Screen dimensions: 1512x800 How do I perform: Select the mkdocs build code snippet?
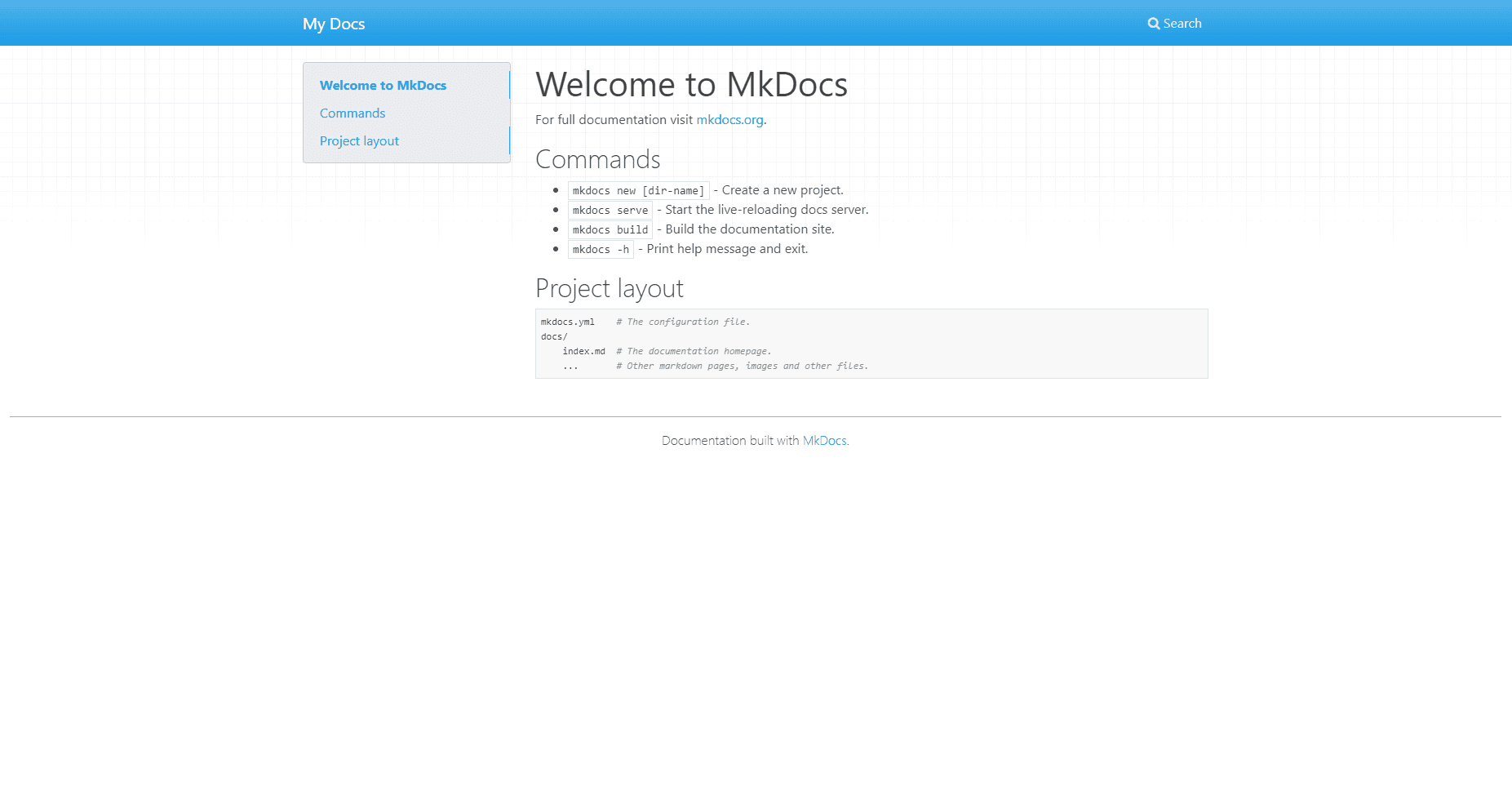pos(610,229)
